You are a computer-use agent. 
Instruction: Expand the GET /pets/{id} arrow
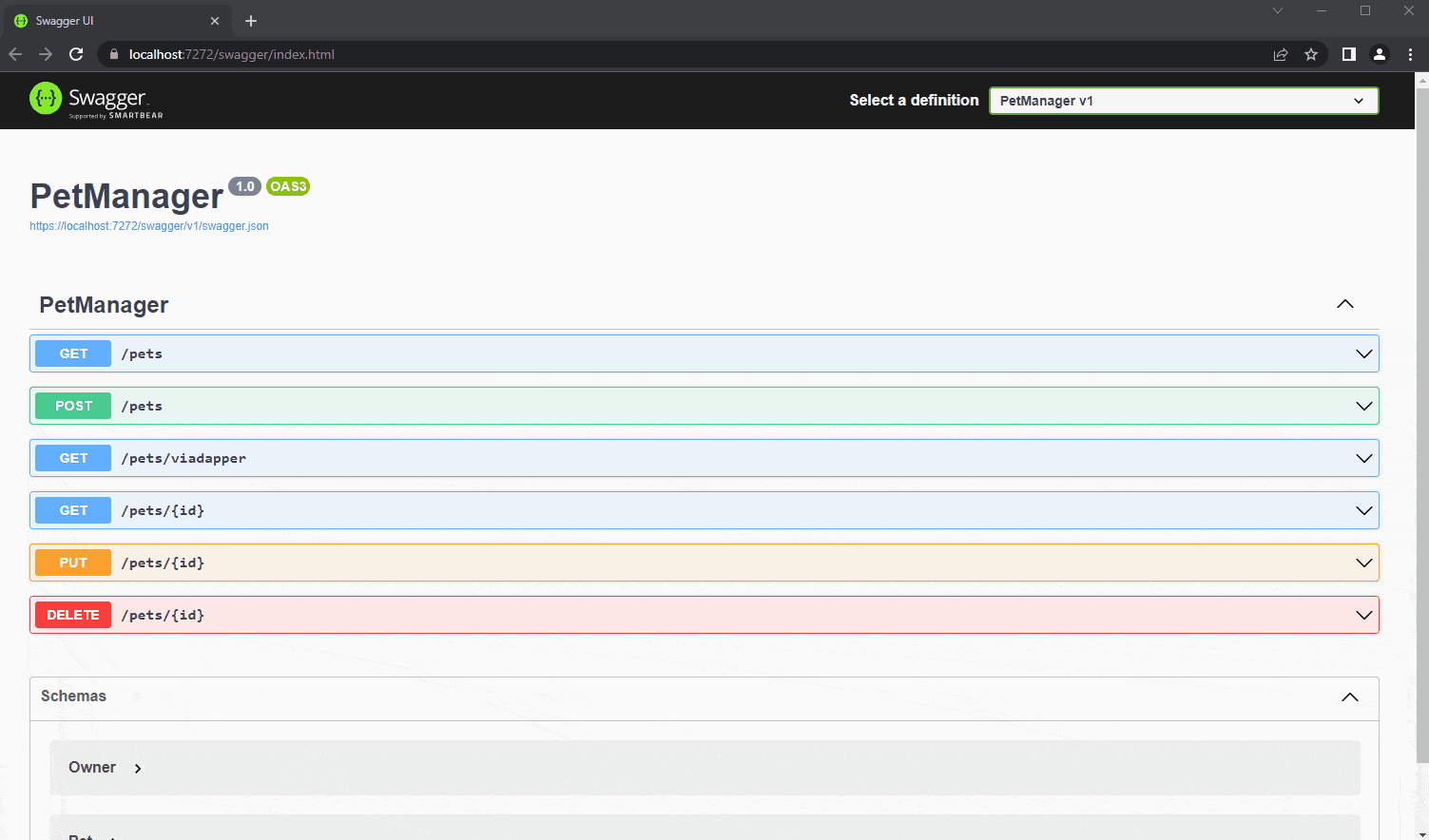[x=1364, y=510]
